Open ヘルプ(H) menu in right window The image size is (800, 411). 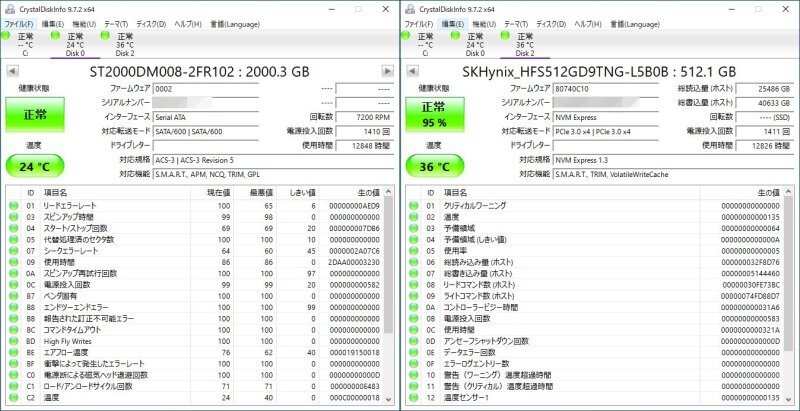coord(588,24)
